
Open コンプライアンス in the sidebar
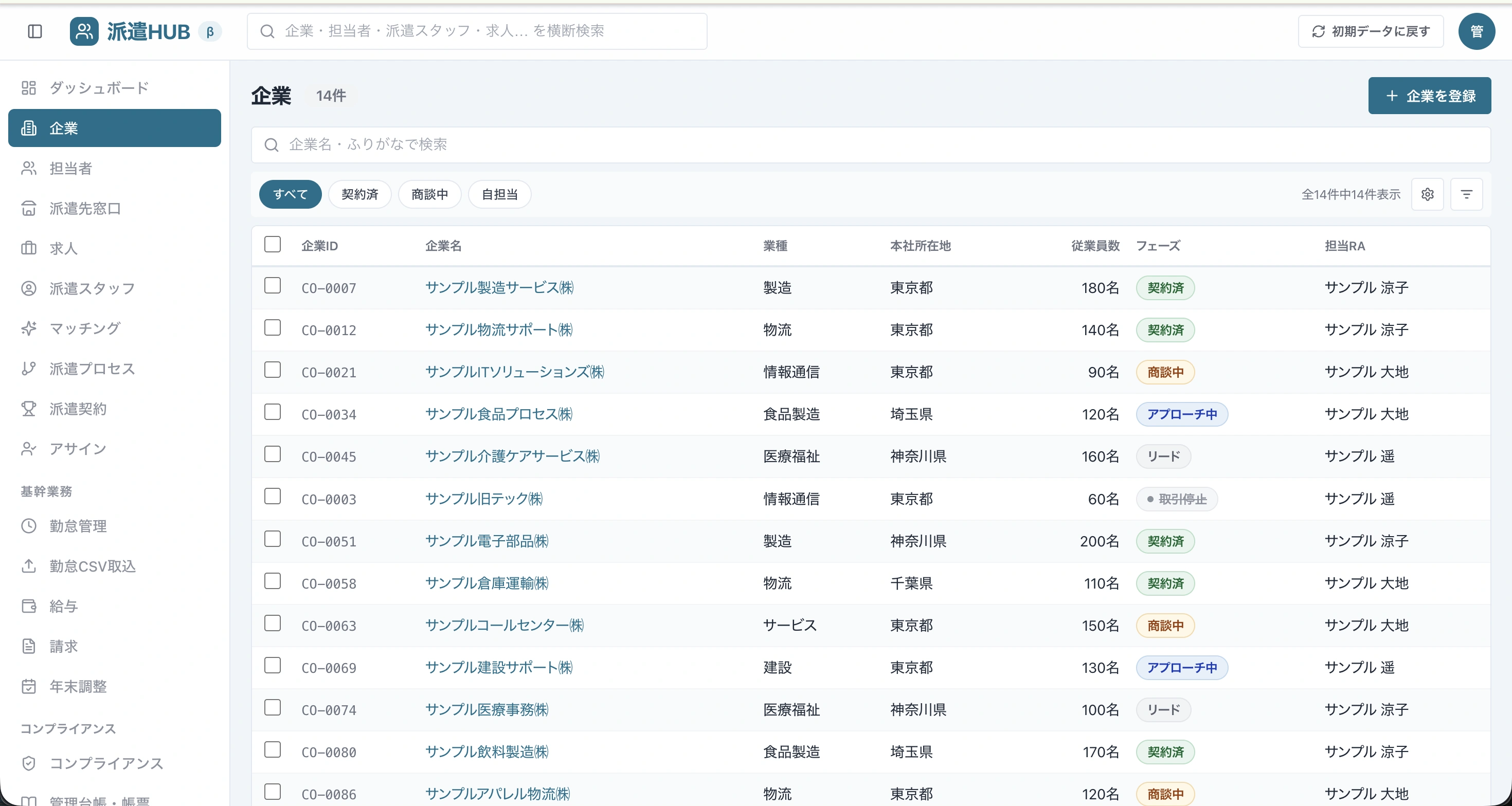pos(115,763)
